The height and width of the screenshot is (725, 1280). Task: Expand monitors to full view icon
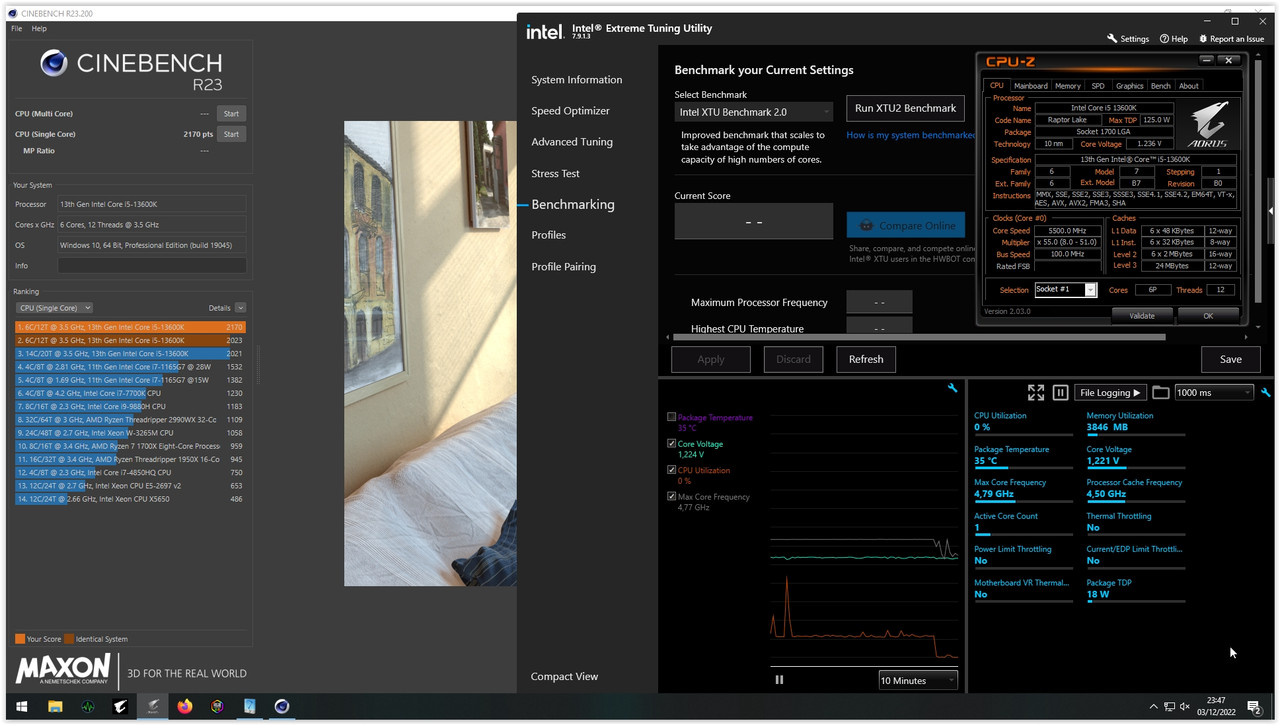tap(1036, 393)
